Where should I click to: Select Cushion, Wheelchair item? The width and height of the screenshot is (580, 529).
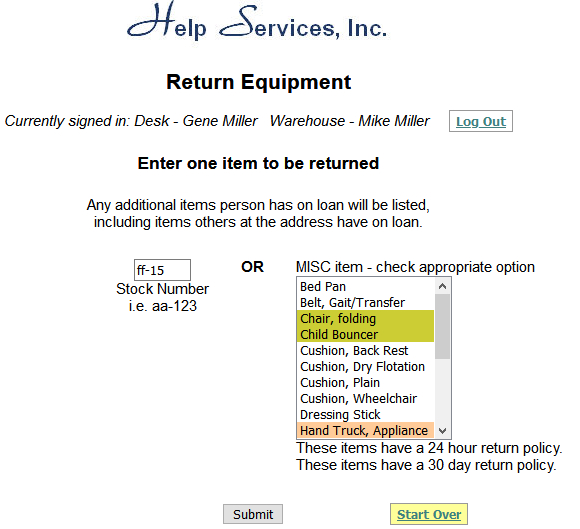(365, 398)
